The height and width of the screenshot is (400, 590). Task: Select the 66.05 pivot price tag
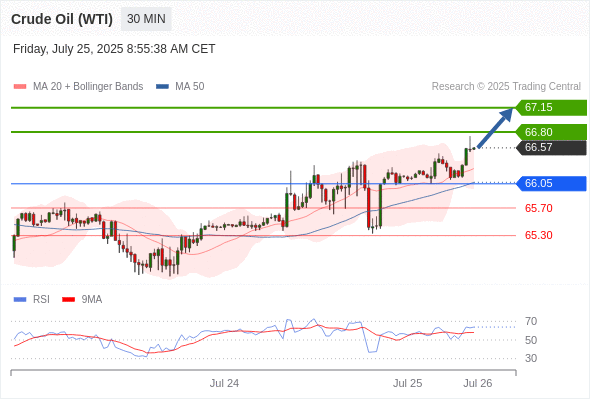(551, 184)
